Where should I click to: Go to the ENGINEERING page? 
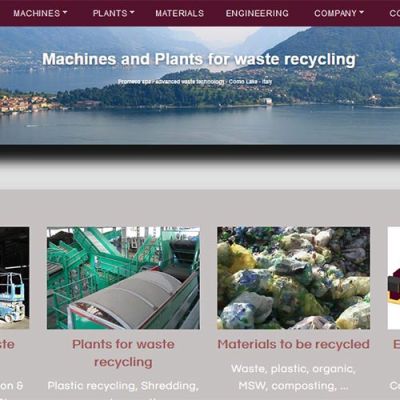pos(257,13)
